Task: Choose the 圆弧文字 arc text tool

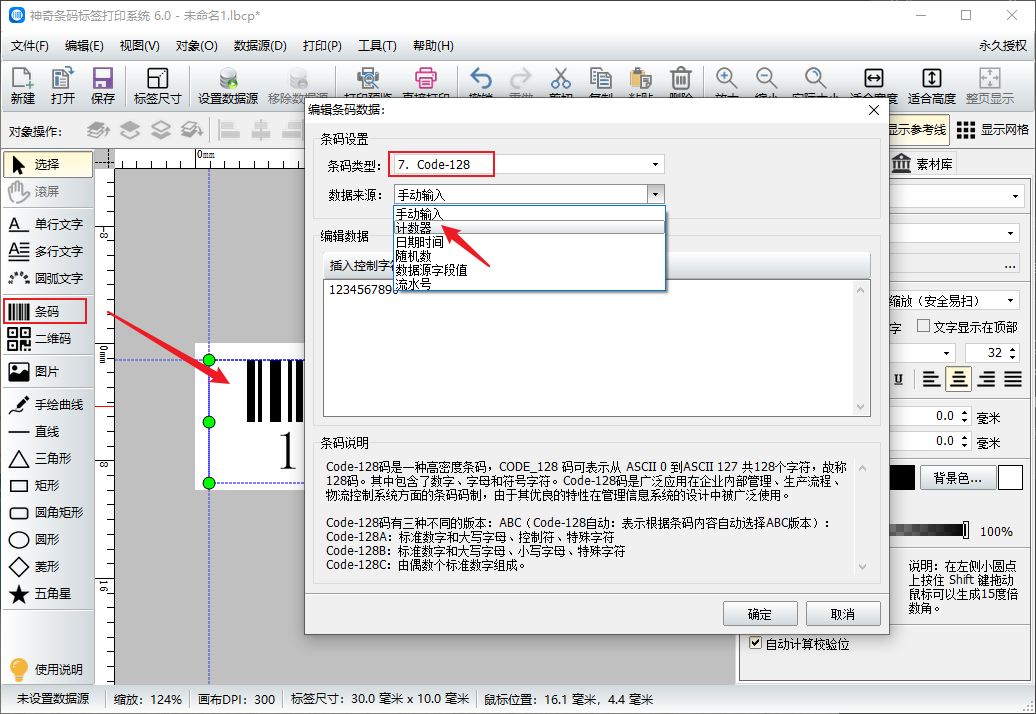Action: [x=48, y=279]
